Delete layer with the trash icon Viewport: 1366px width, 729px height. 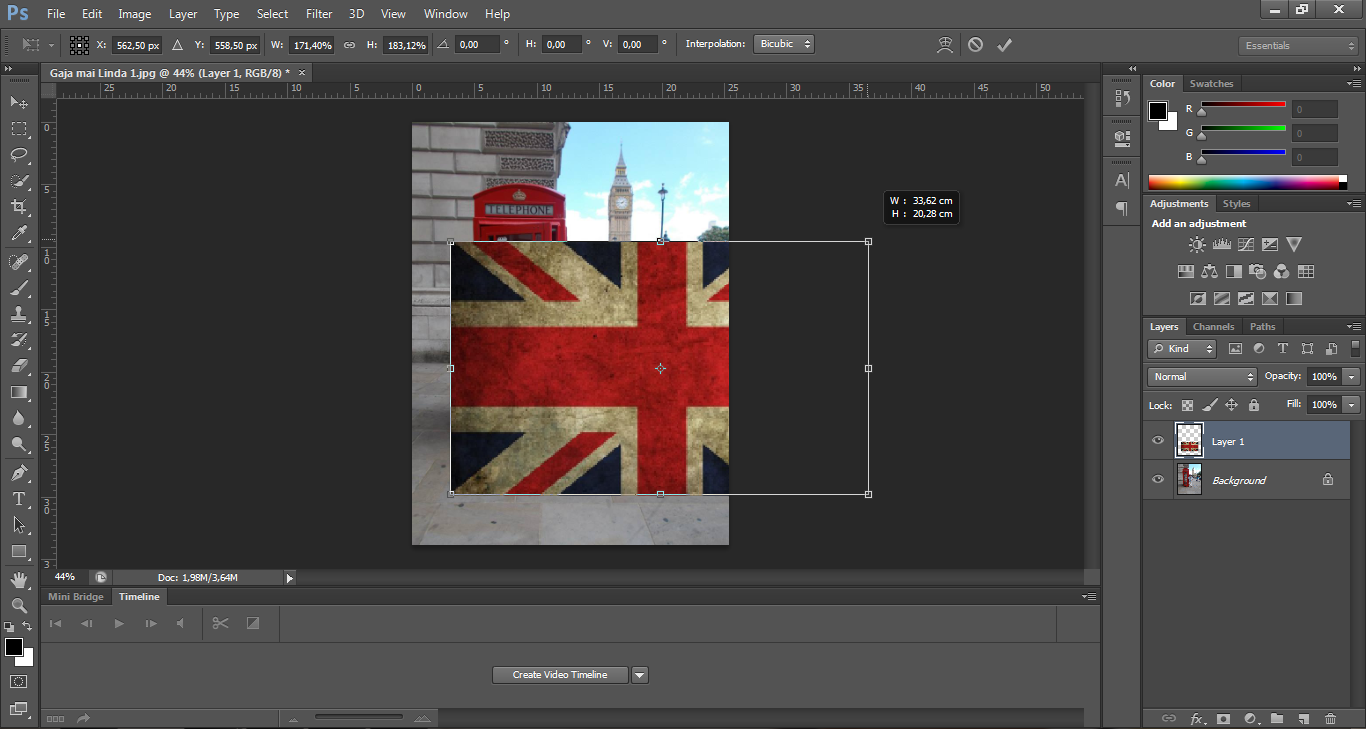point(1330,718)
